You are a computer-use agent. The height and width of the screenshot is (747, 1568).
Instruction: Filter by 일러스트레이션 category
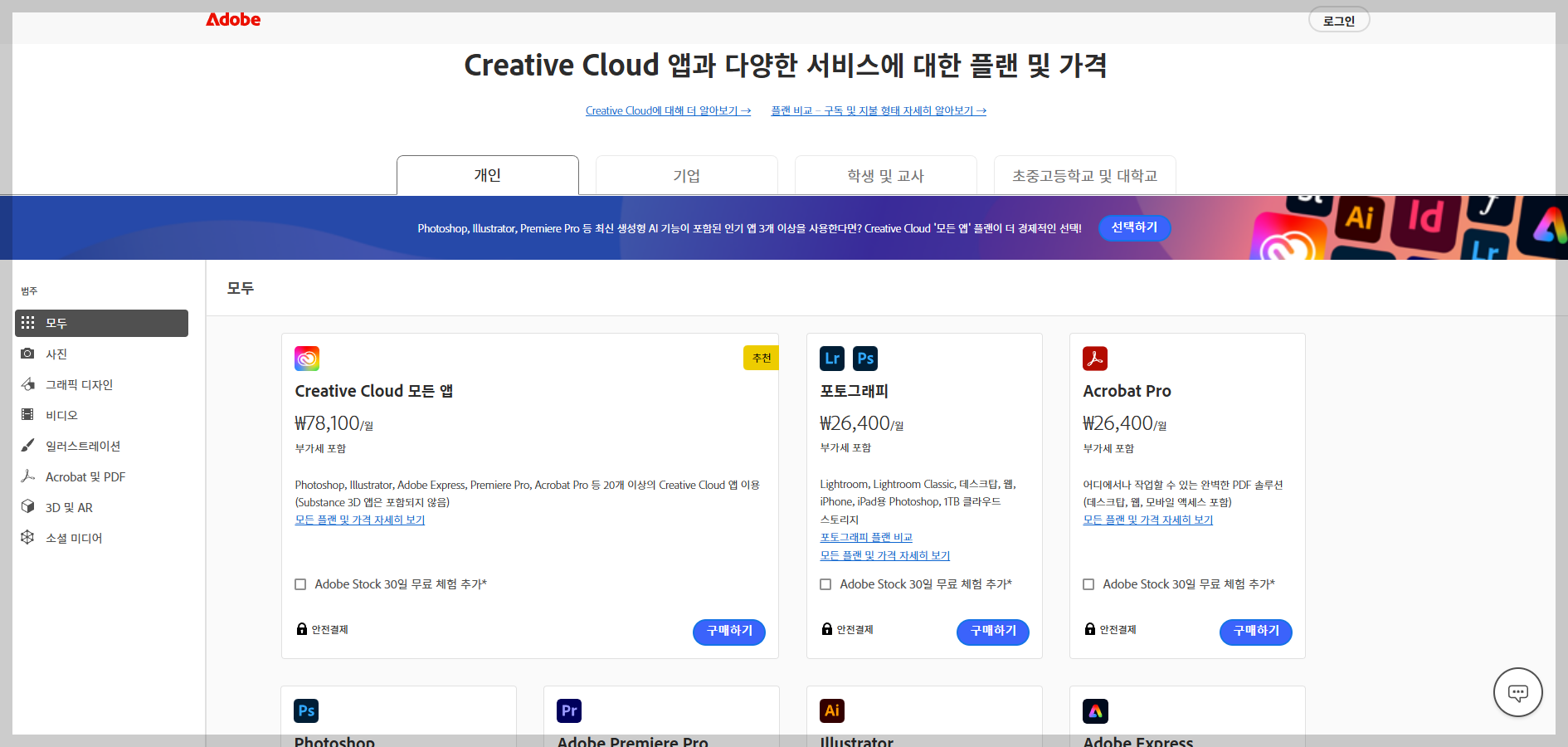[101, 446]
